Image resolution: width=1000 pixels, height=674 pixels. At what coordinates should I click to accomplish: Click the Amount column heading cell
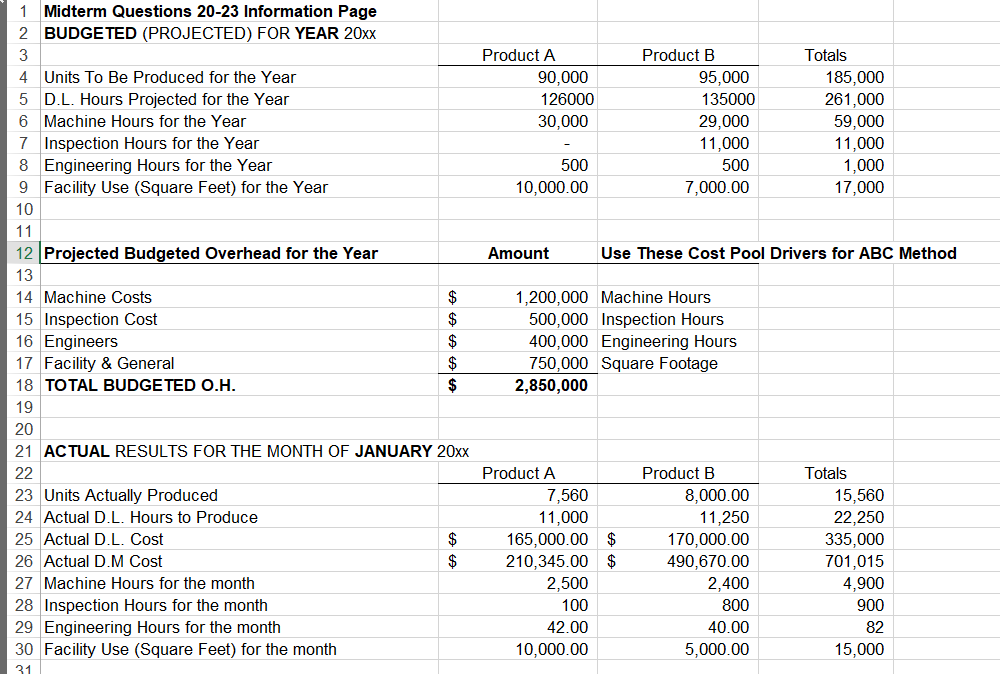518,253
